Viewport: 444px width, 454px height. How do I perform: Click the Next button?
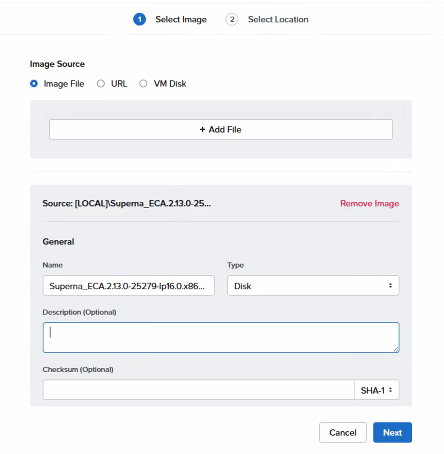[392, 433]
